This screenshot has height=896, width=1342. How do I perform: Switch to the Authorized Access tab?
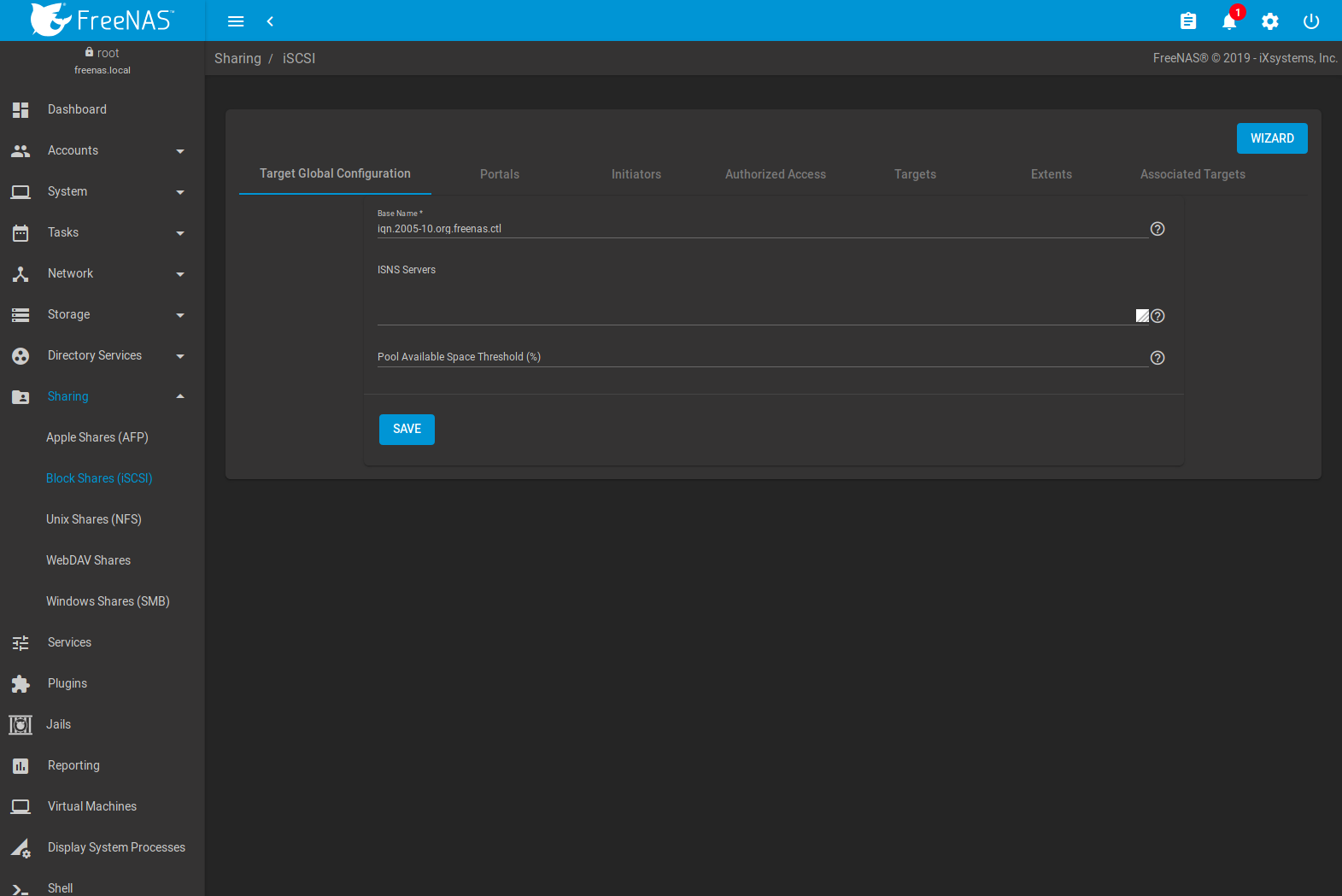click(x=776, y=174)
